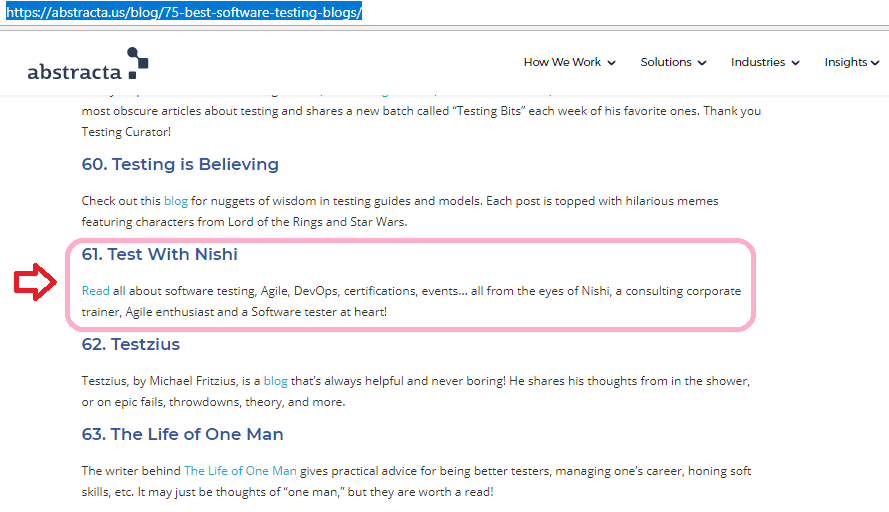This screenshot has width=889, height=512.
Task: Open the Industries menu
Action: click(757, 62)
